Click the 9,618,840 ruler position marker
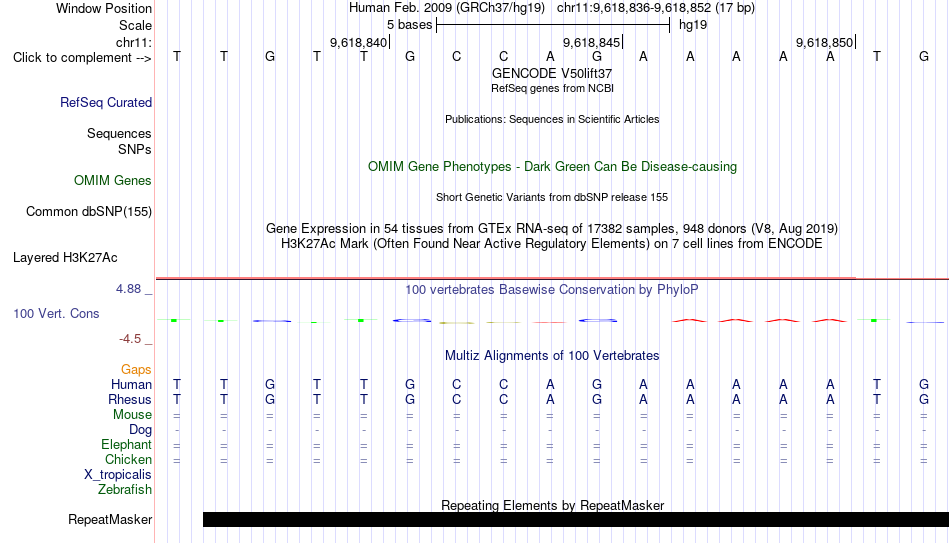The height and width of the screenshot is (543, 950). (358, 42)
